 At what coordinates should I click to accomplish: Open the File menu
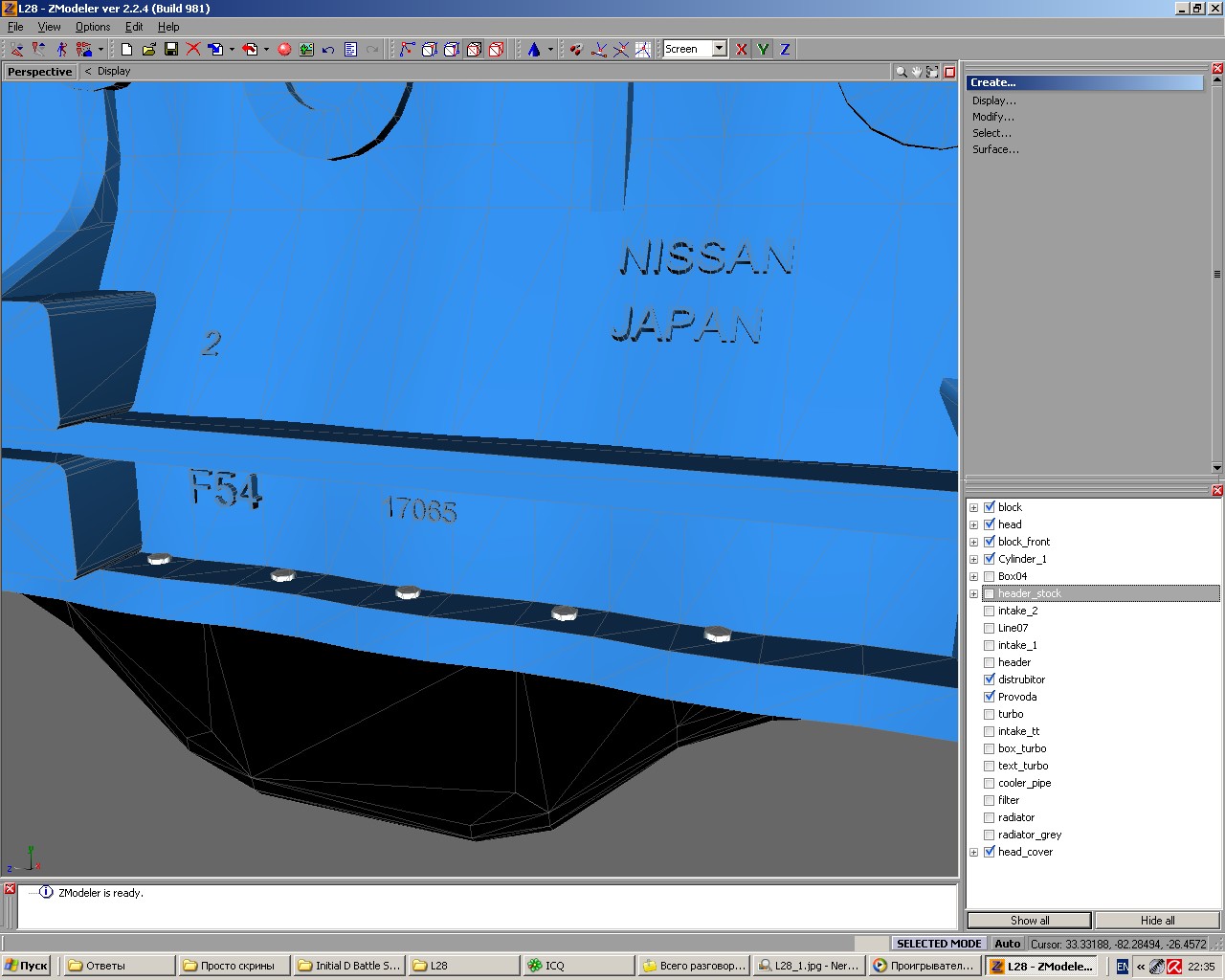point(15,27)
